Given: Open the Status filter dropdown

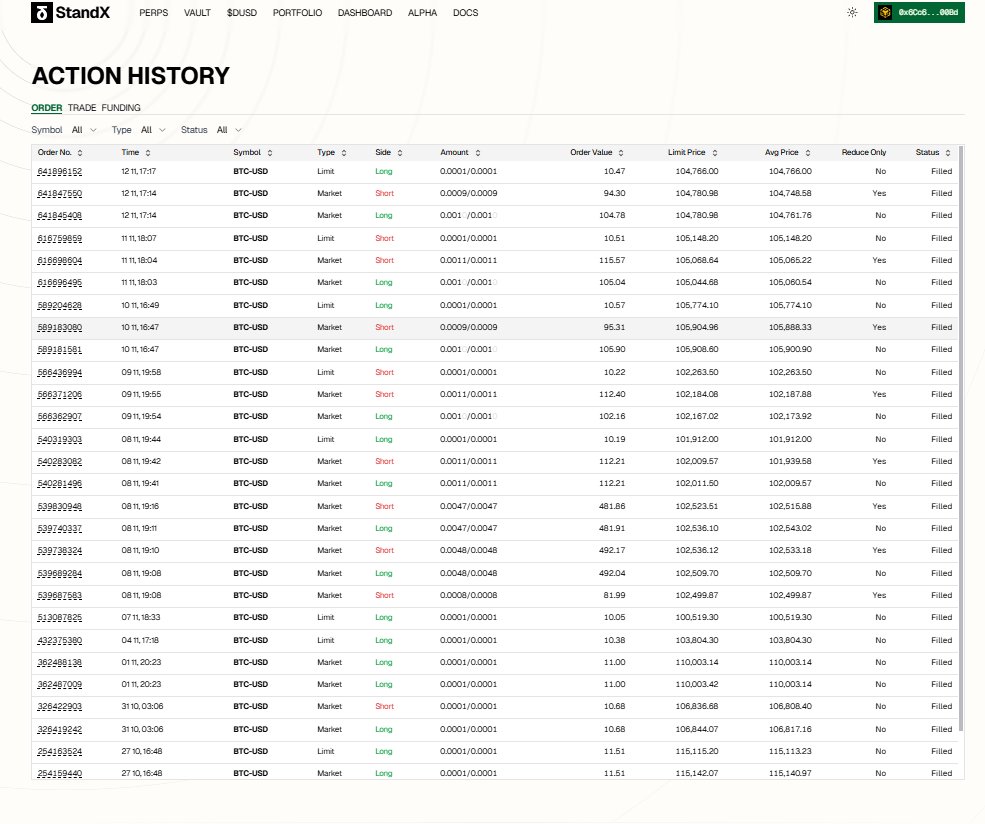Looking at the screenshot, I should [x=229, y=130].
